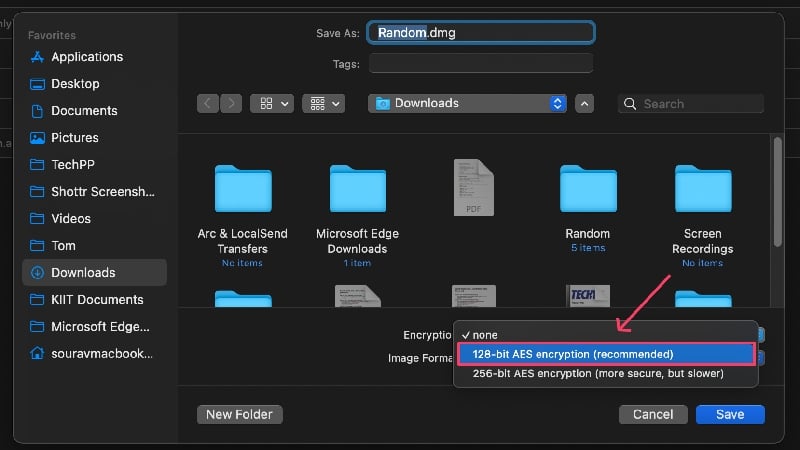
Task: Select the Screen Recordings folder
Action: 703,189
